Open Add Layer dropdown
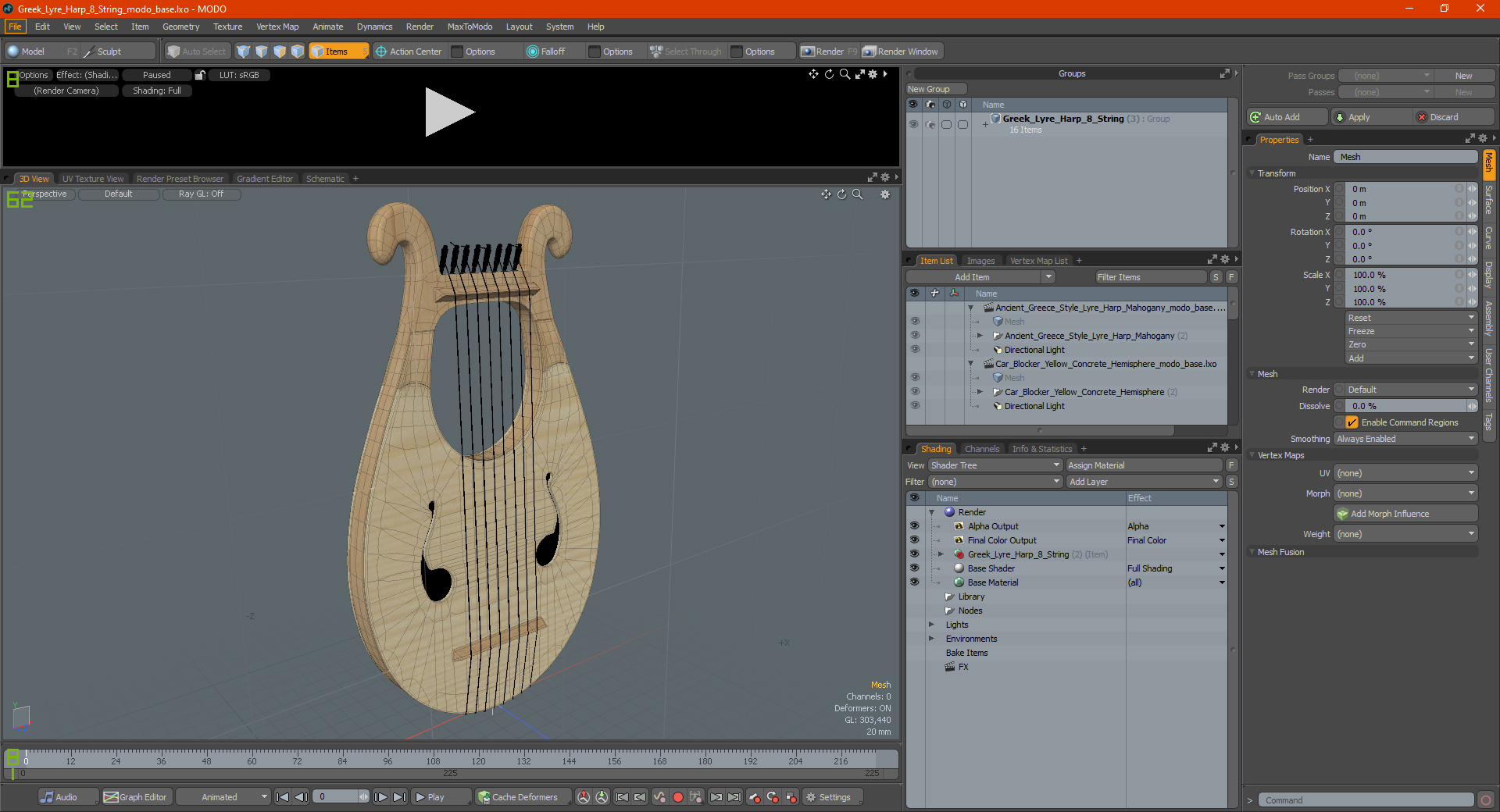 1145,482
